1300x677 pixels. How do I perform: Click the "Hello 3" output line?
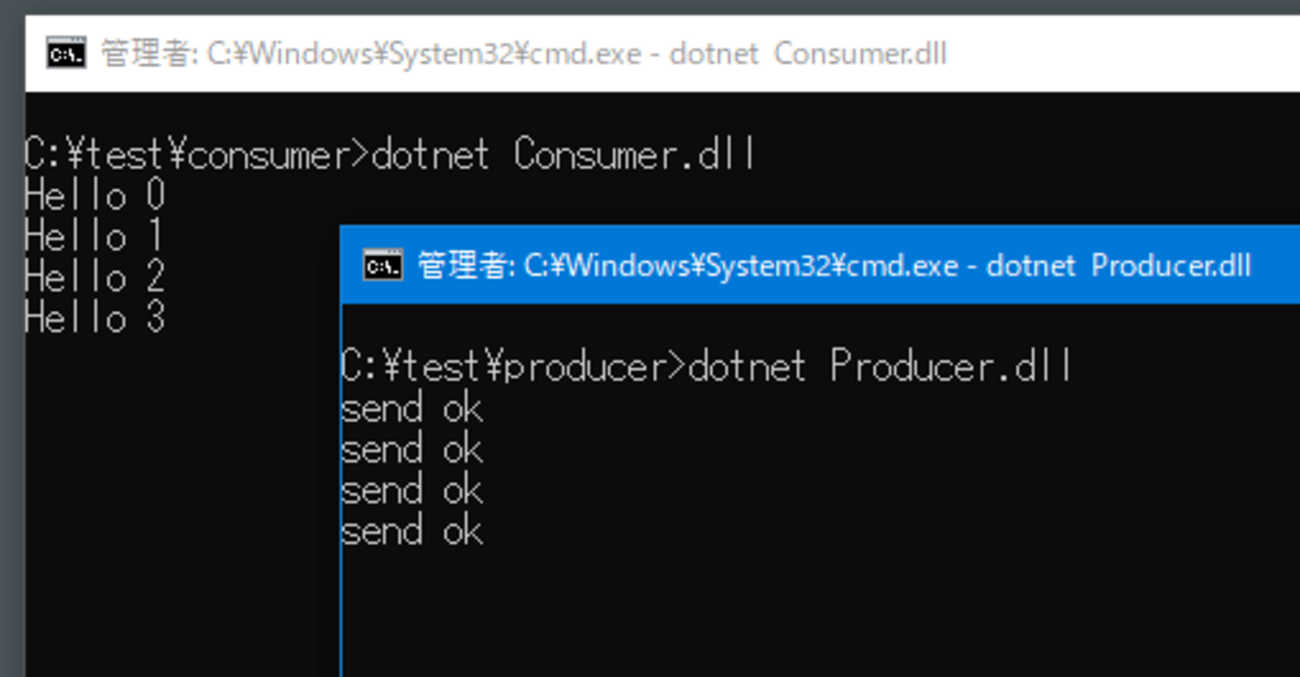95,318
